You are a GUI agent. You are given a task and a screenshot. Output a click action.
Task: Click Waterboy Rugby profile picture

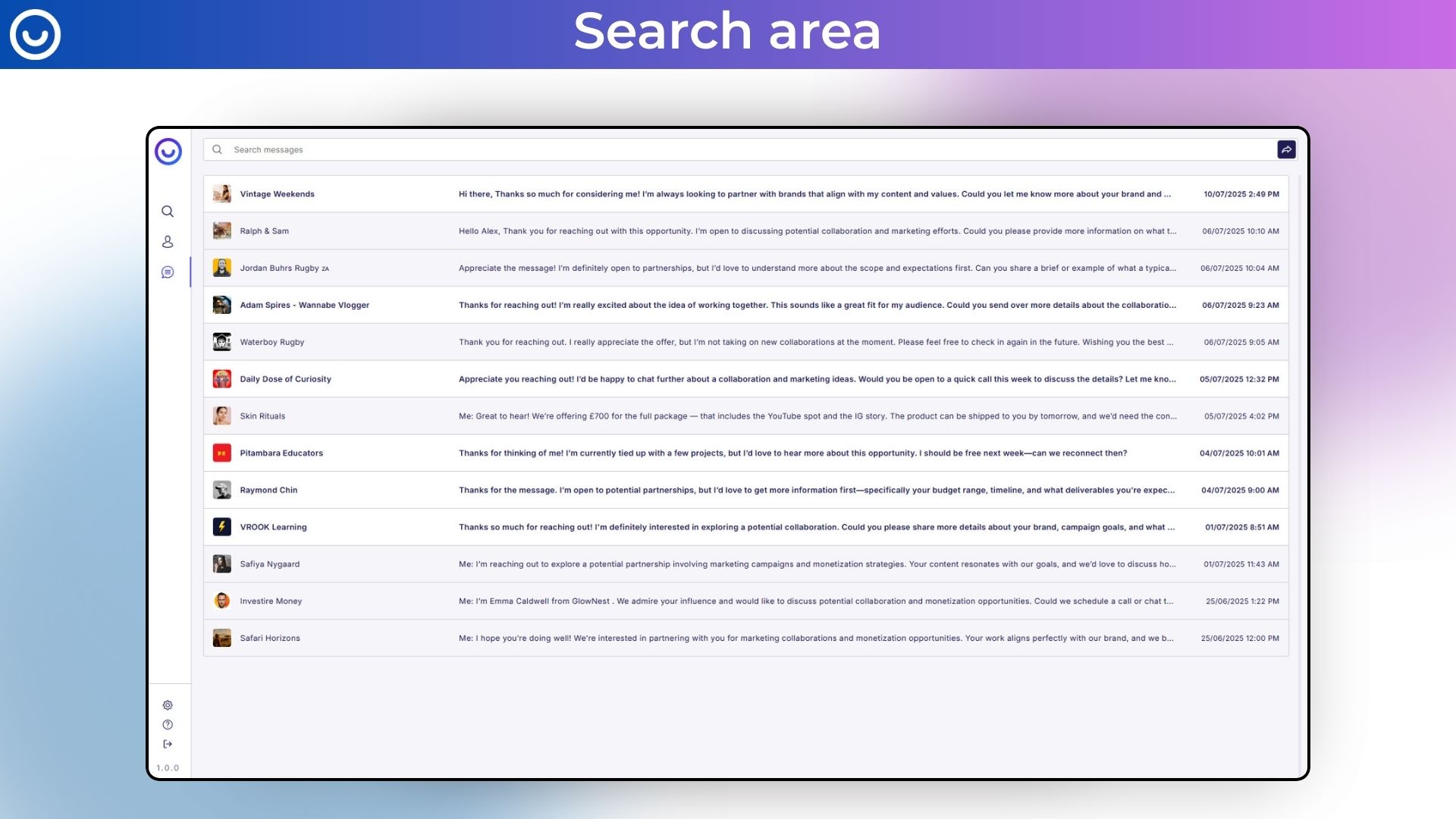coord(221,342)
